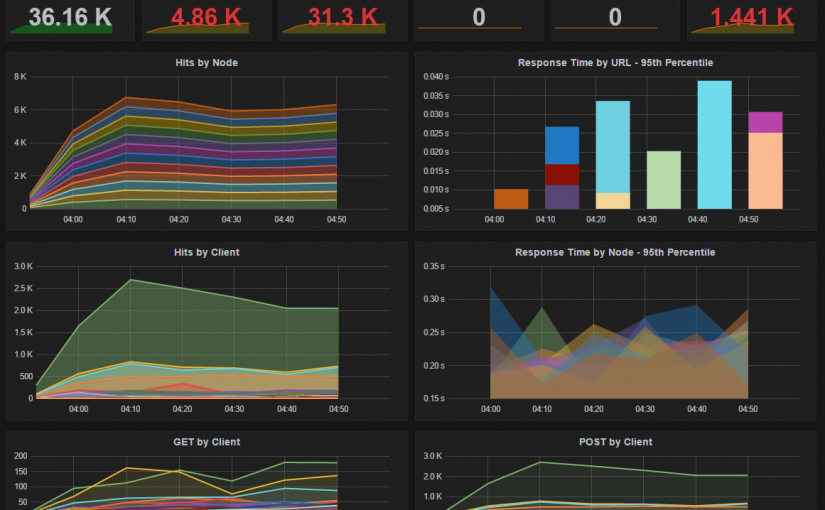Open Response Time by URL panel title menu
Screen dimensions: 825x510
615,63
